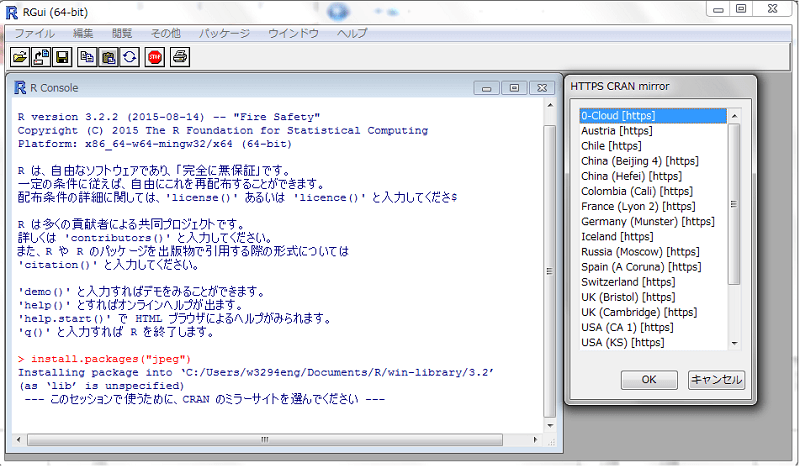
Task: Select France (Lyon 2) [https] mirror
Action: click(653, 207)
